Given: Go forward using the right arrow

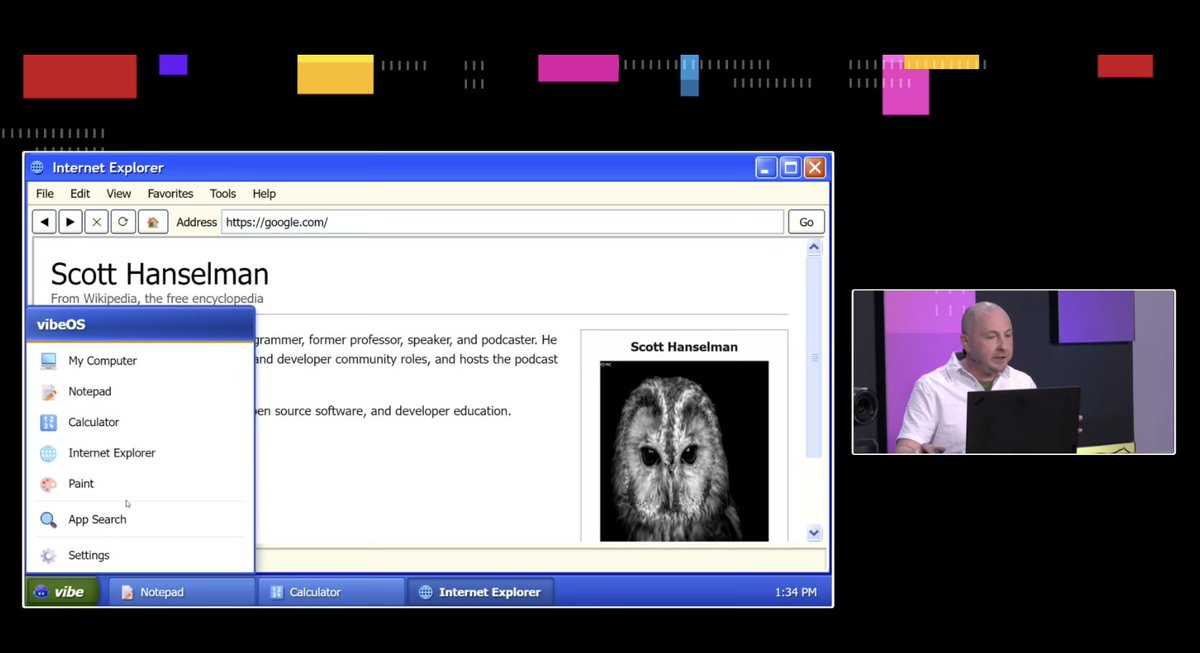Looking at the screenshot, I should pyautogui.click(x=70, y=222).
